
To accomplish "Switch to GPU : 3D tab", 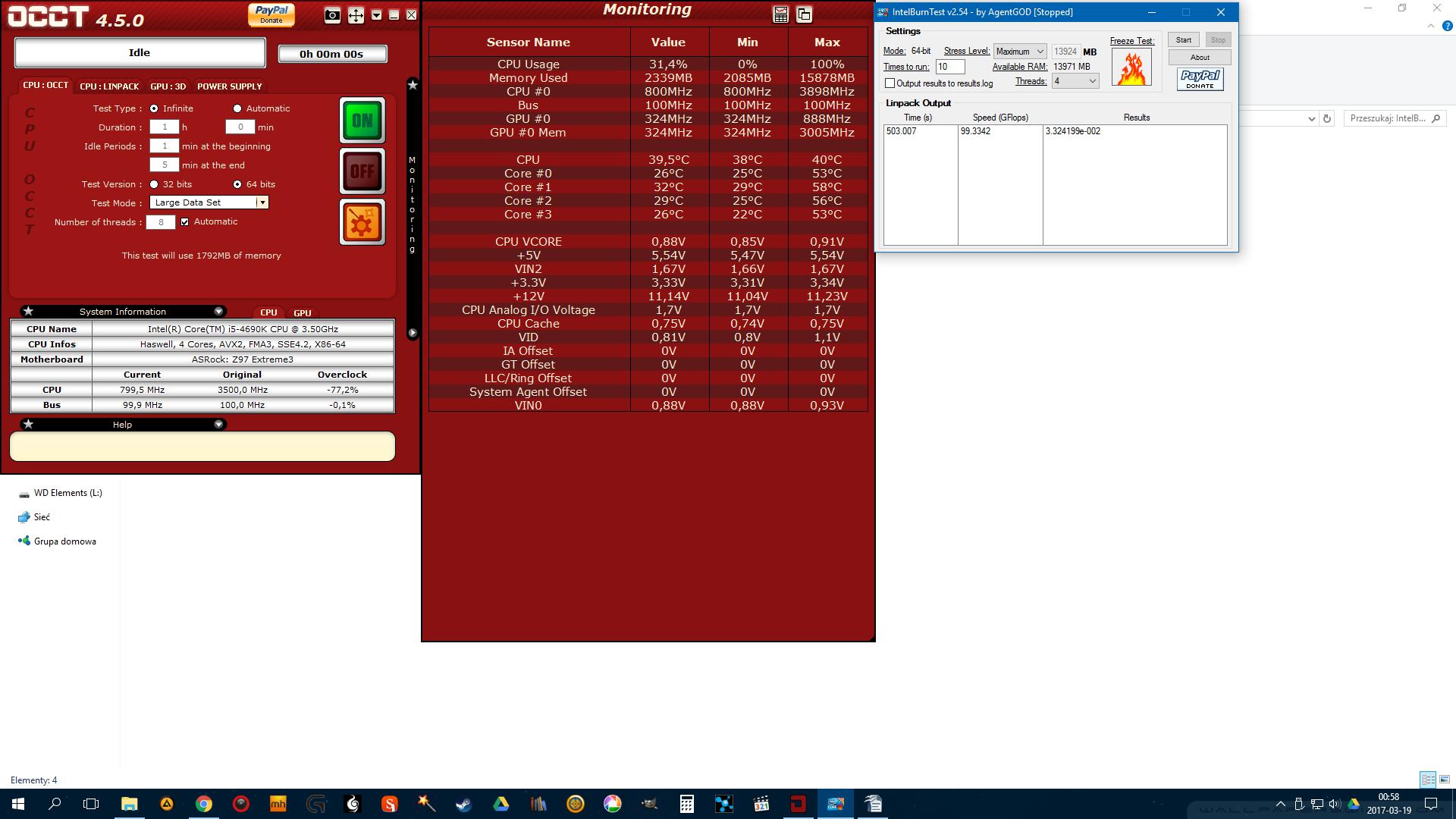I will pyautogui.click(x=168, y=86).
